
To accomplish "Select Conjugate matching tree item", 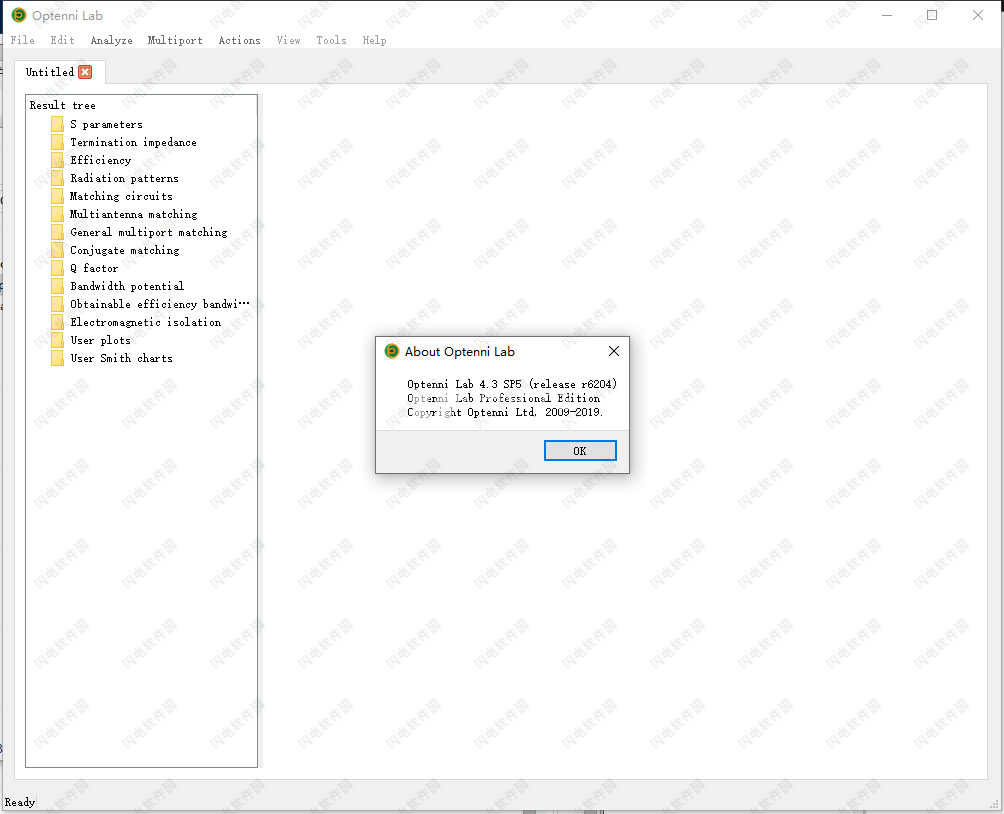I will point(124,250).
